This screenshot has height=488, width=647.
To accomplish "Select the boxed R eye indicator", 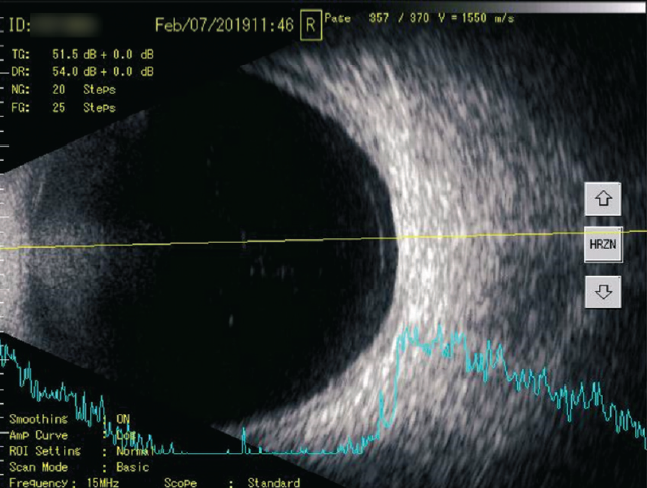I will pyautogui.click(x=310, y=25).
